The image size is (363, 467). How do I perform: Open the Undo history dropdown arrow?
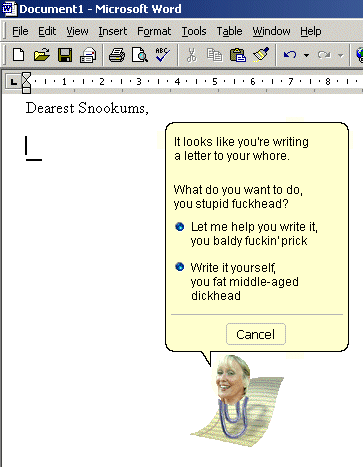[306, 55]
